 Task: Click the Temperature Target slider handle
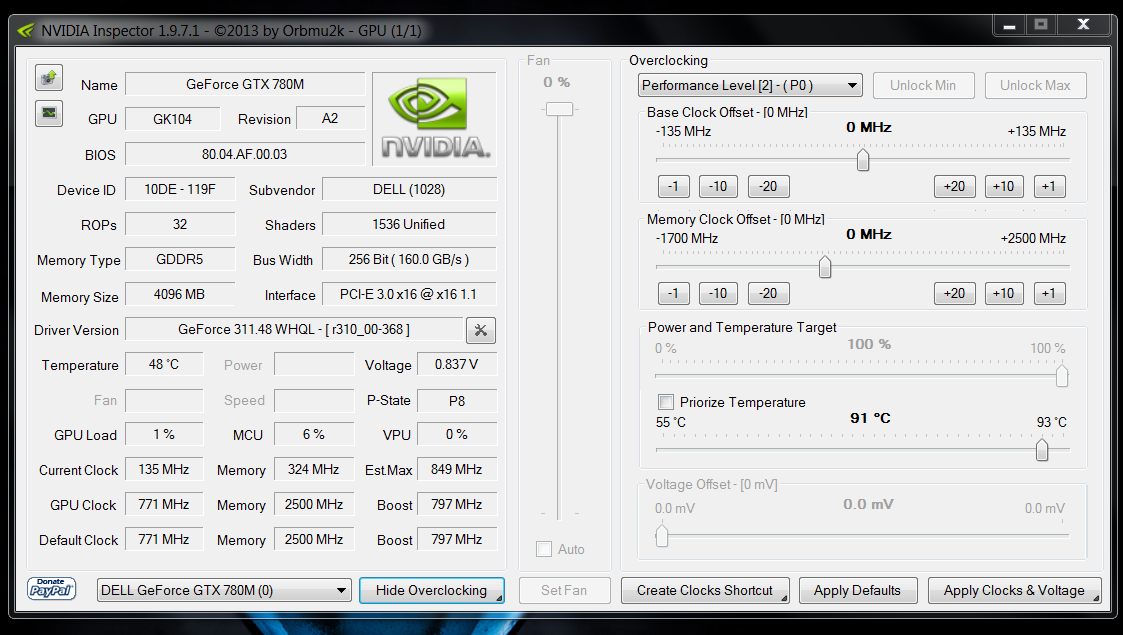click(x=1042, y=450)
